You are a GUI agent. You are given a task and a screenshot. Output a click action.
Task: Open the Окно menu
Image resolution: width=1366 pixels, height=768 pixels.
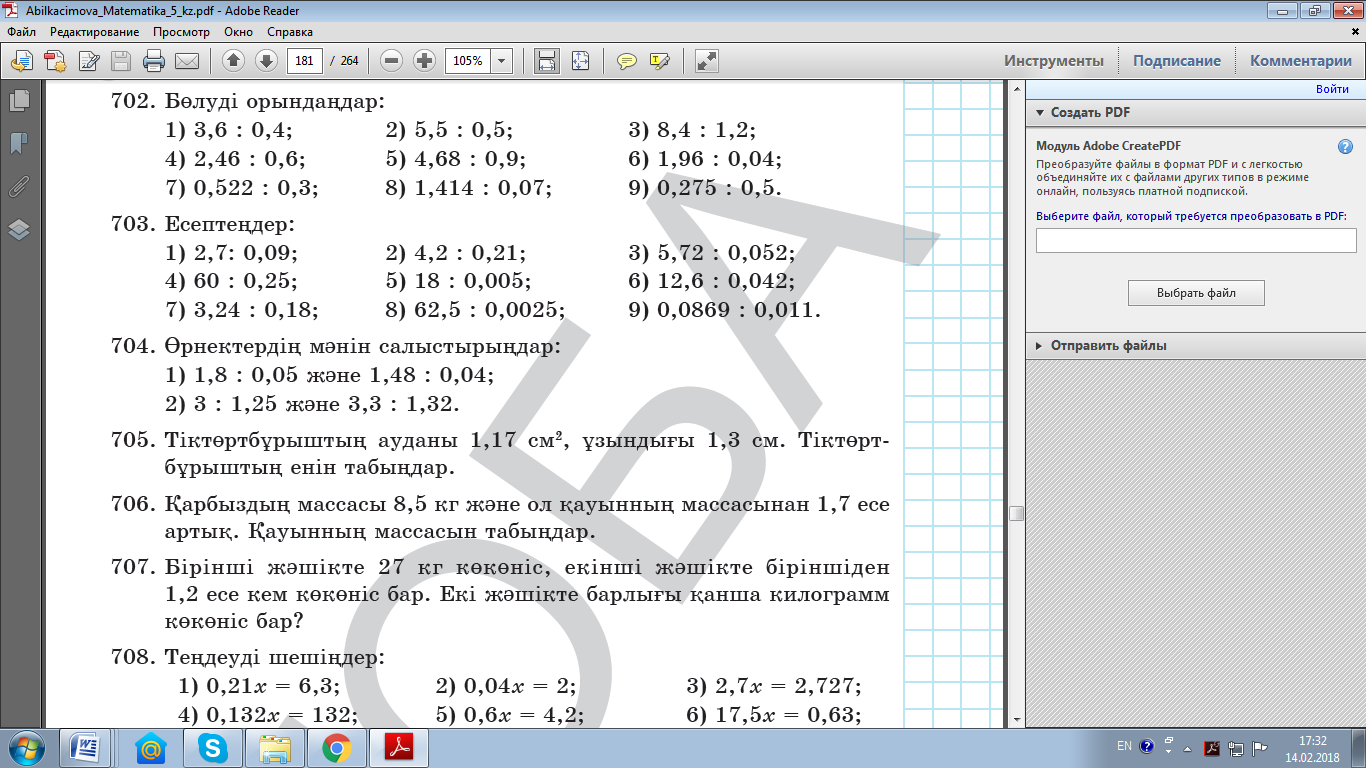(239, 32)
